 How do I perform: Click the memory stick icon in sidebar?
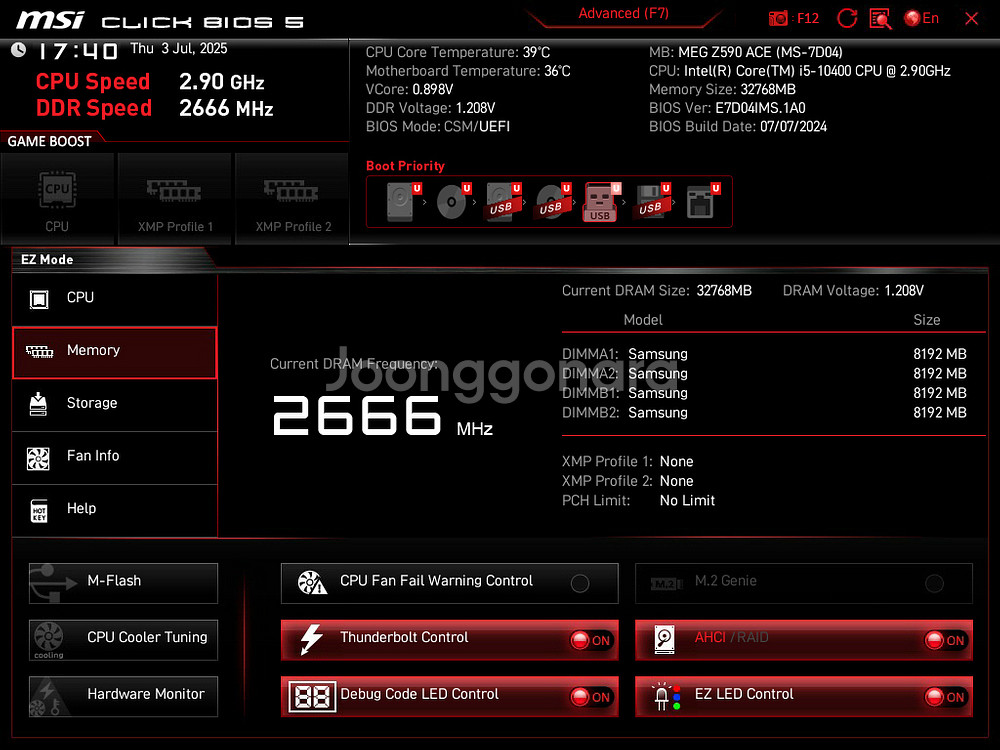pos(39,351)
